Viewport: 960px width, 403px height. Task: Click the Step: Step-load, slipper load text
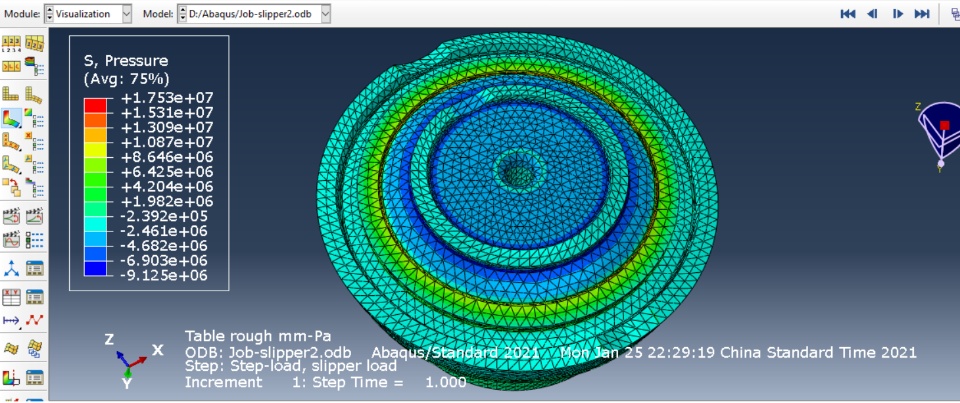291,366
